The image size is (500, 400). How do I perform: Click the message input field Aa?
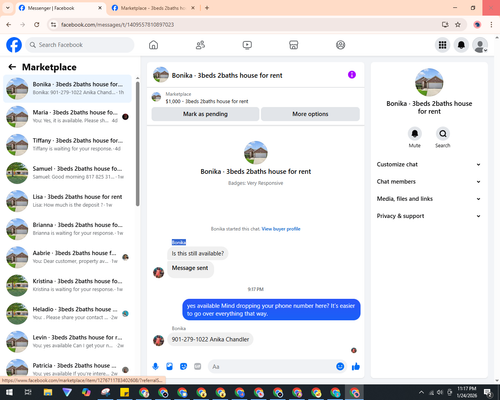[x=272, y=367]
